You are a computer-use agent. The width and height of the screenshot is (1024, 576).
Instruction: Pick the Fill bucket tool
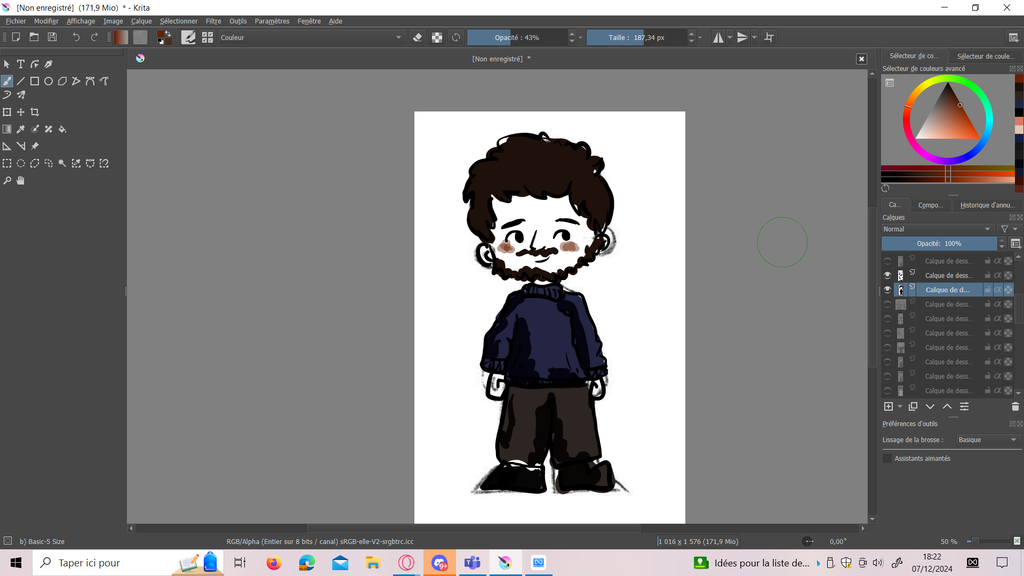coord(62,129)
